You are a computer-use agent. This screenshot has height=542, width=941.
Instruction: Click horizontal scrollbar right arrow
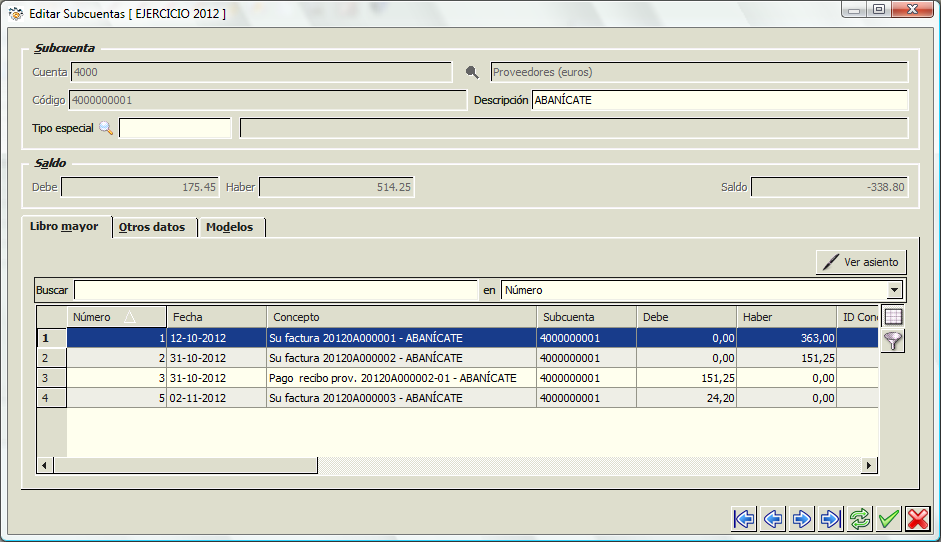(869, 465)
